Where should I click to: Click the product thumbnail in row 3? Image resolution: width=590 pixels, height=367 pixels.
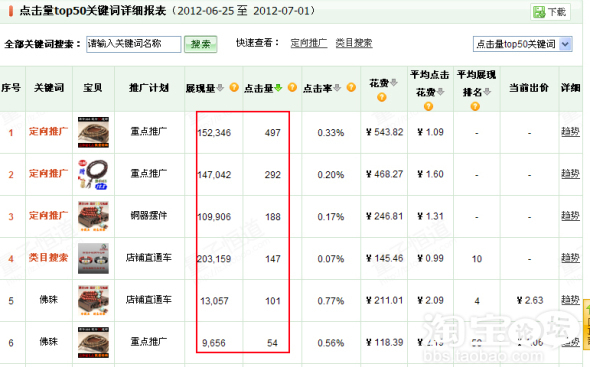tap(93, 216)
